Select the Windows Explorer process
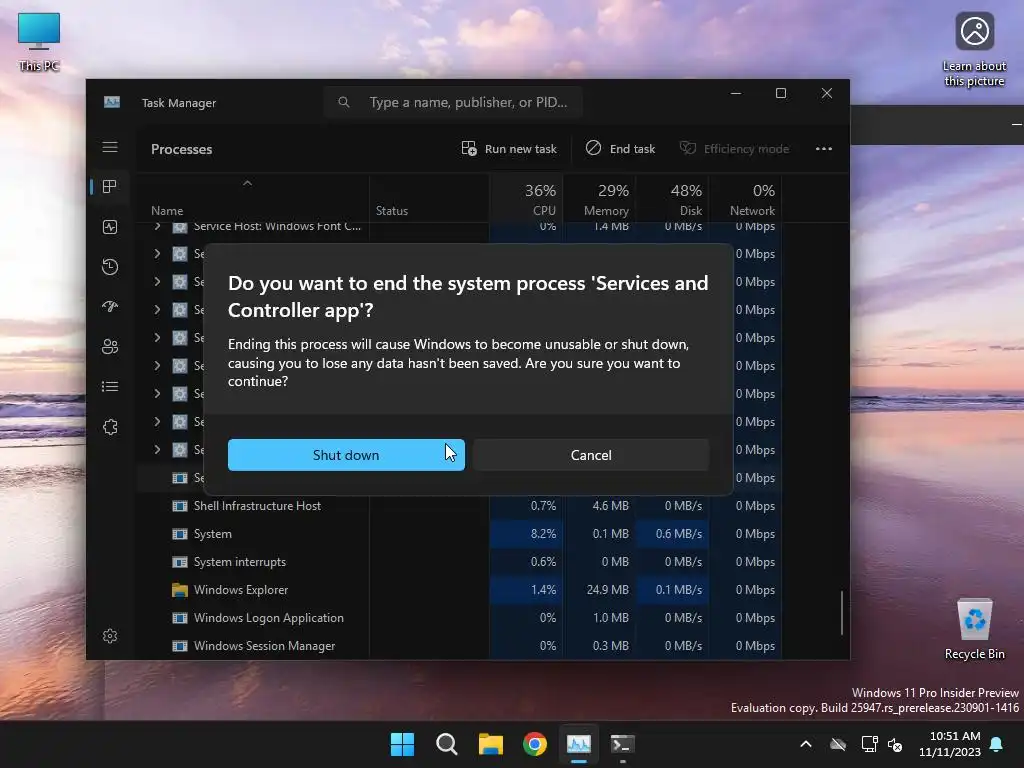Viewport: 1024px width, 768px height. pos(459,590)
